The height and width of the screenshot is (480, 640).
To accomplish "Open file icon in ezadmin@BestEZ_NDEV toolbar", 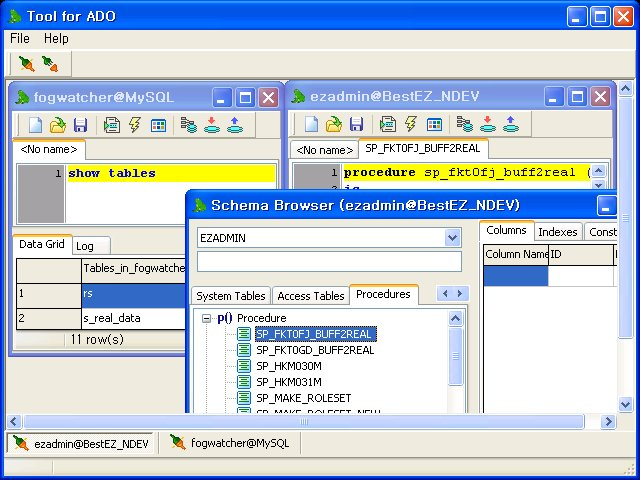I will point(333,124).
